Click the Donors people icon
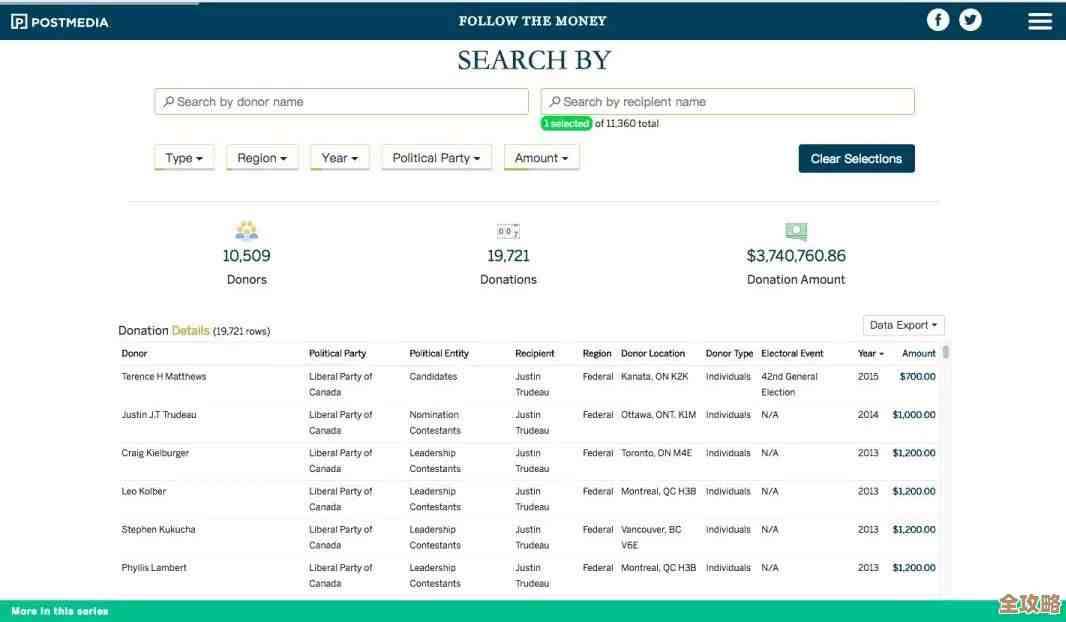The height and width of the screenshot is (622, 1066). pyautogui.click(x=246, y=231)
